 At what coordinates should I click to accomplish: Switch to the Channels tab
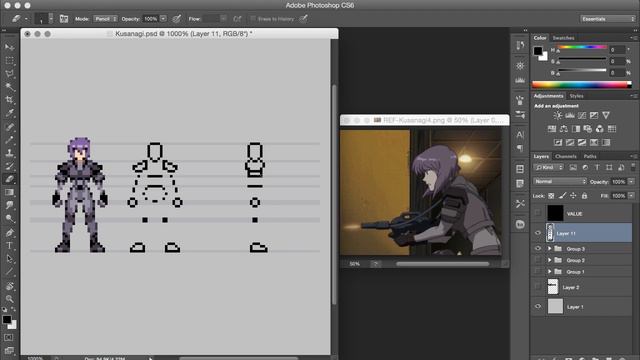565,156
